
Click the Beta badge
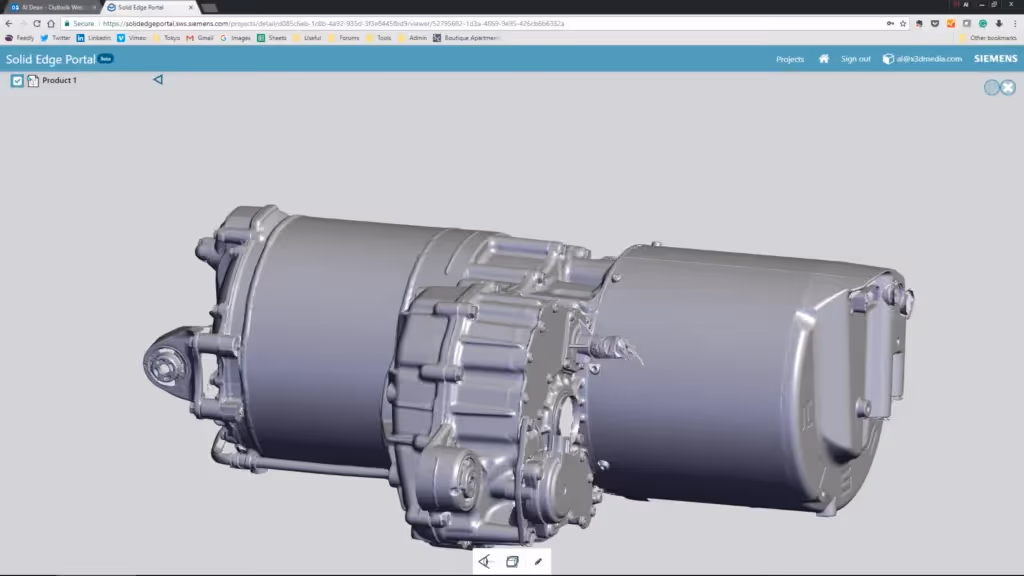(106, 58)
